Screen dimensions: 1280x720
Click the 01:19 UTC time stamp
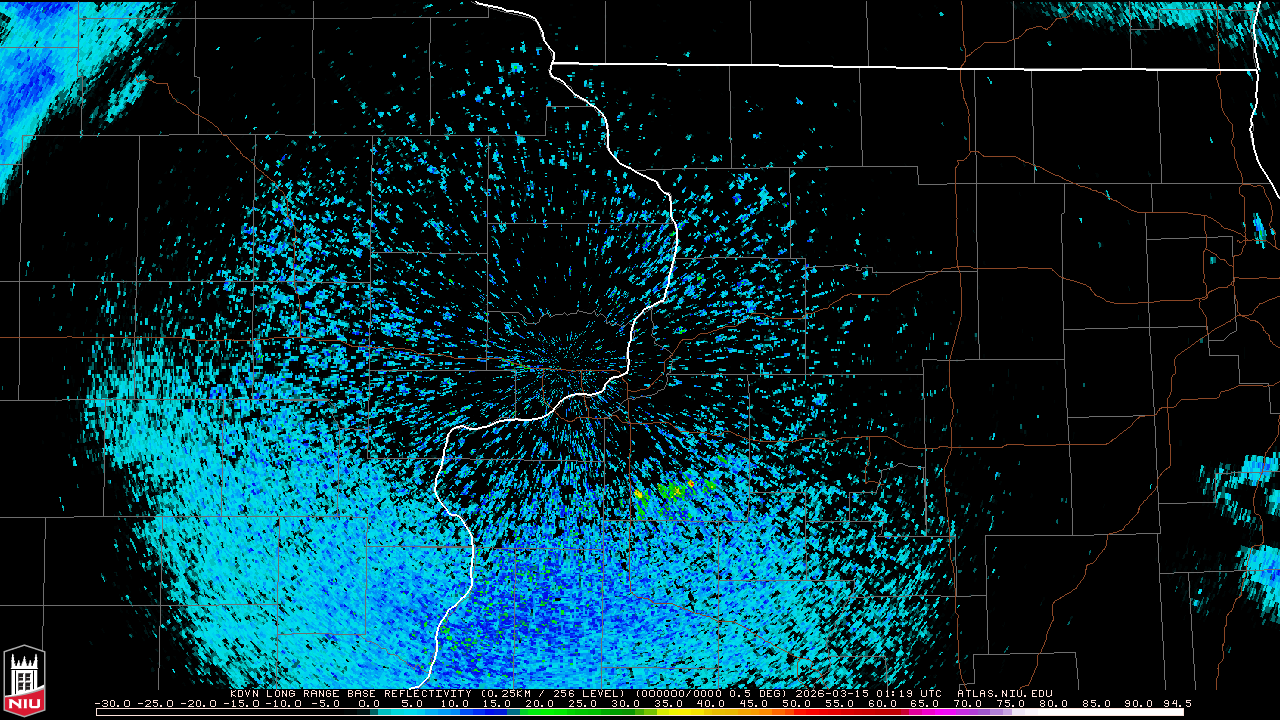908,693
